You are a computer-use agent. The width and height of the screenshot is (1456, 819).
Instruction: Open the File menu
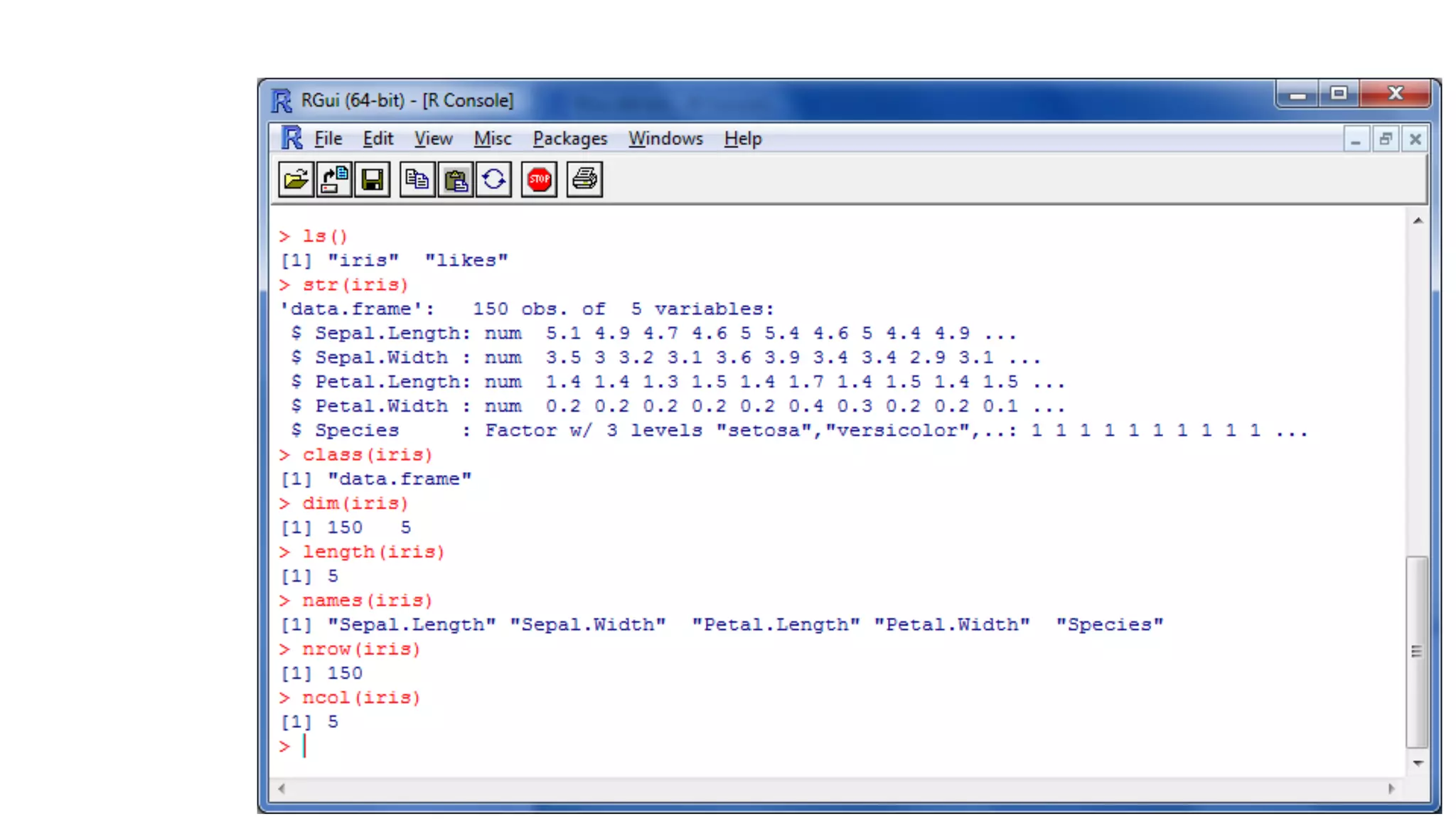tap(328, 139)
